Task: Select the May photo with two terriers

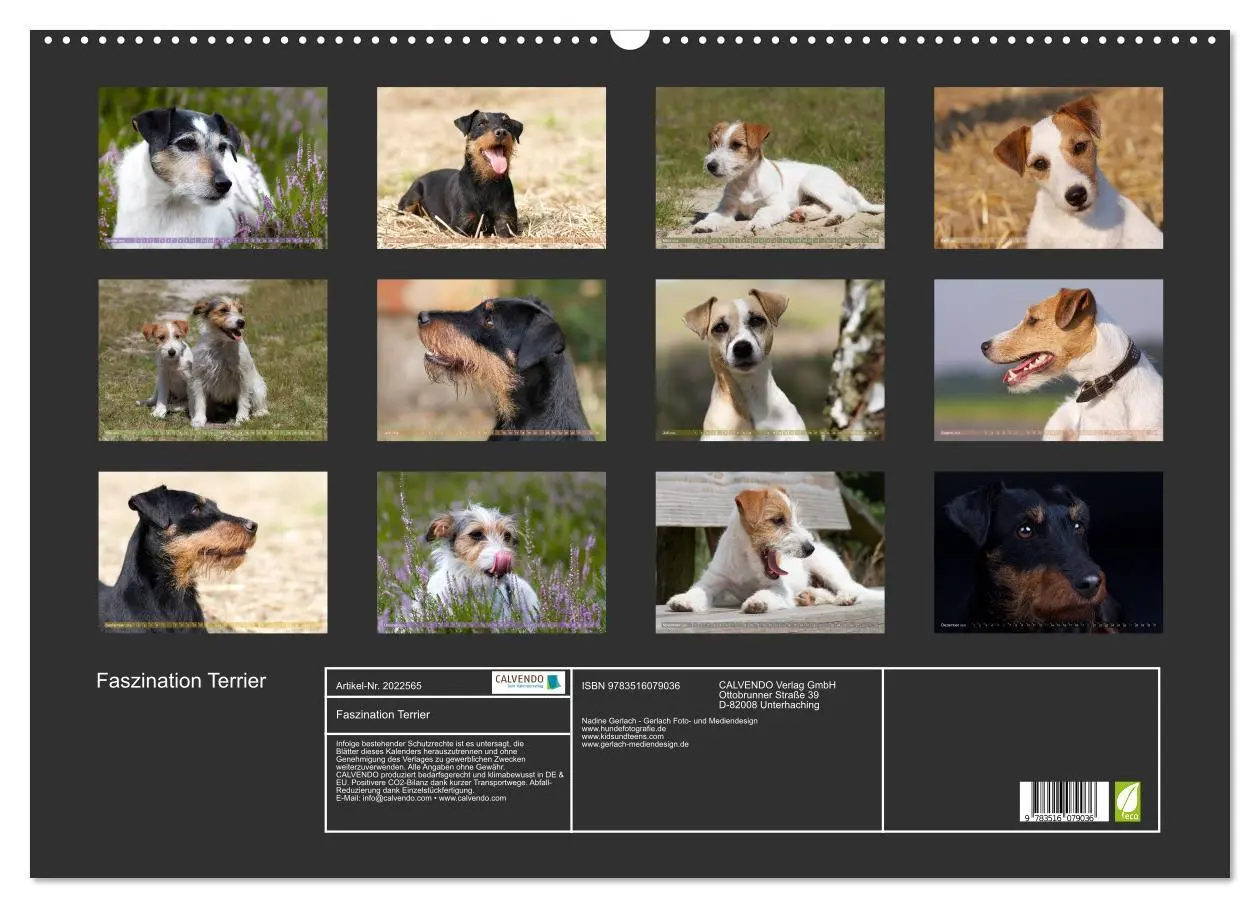Action: tap(215, 360)
